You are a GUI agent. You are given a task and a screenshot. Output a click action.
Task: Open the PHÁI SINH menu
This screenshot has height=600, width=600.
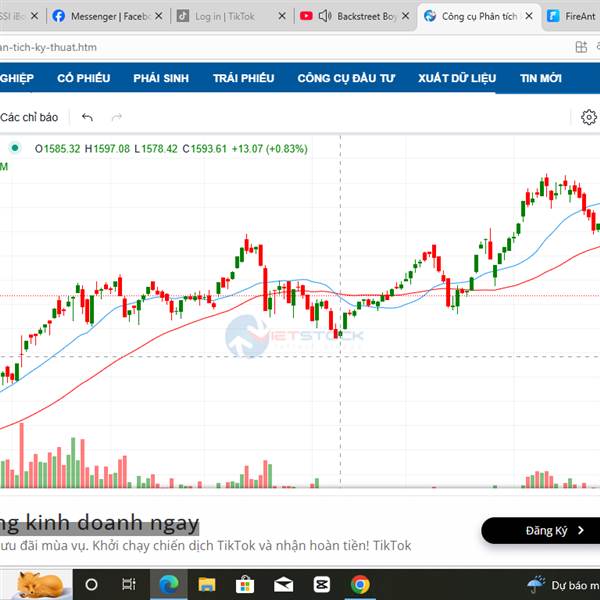[x=161, y=78]
